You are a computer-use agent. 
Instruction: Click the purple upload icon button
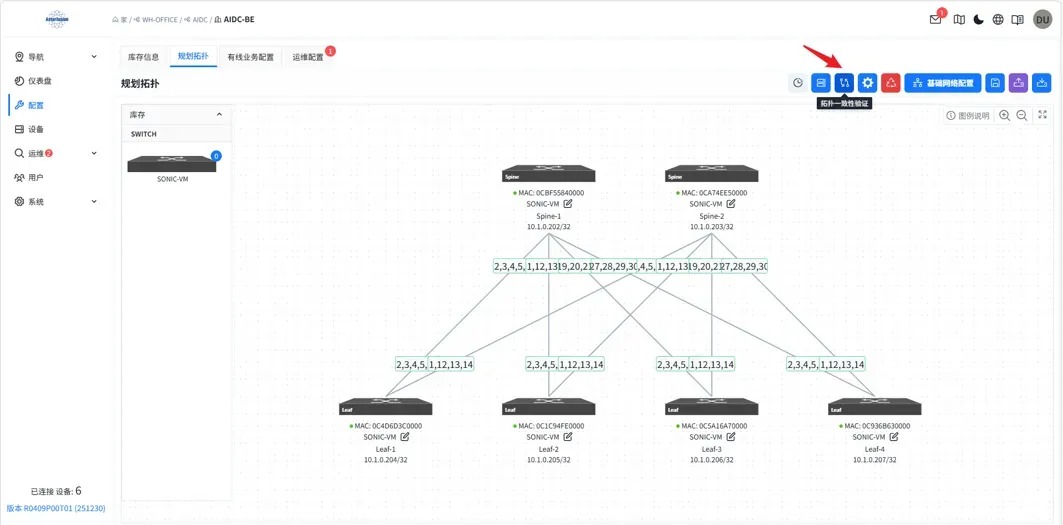pyautogui.click(x=1018, y=83)
